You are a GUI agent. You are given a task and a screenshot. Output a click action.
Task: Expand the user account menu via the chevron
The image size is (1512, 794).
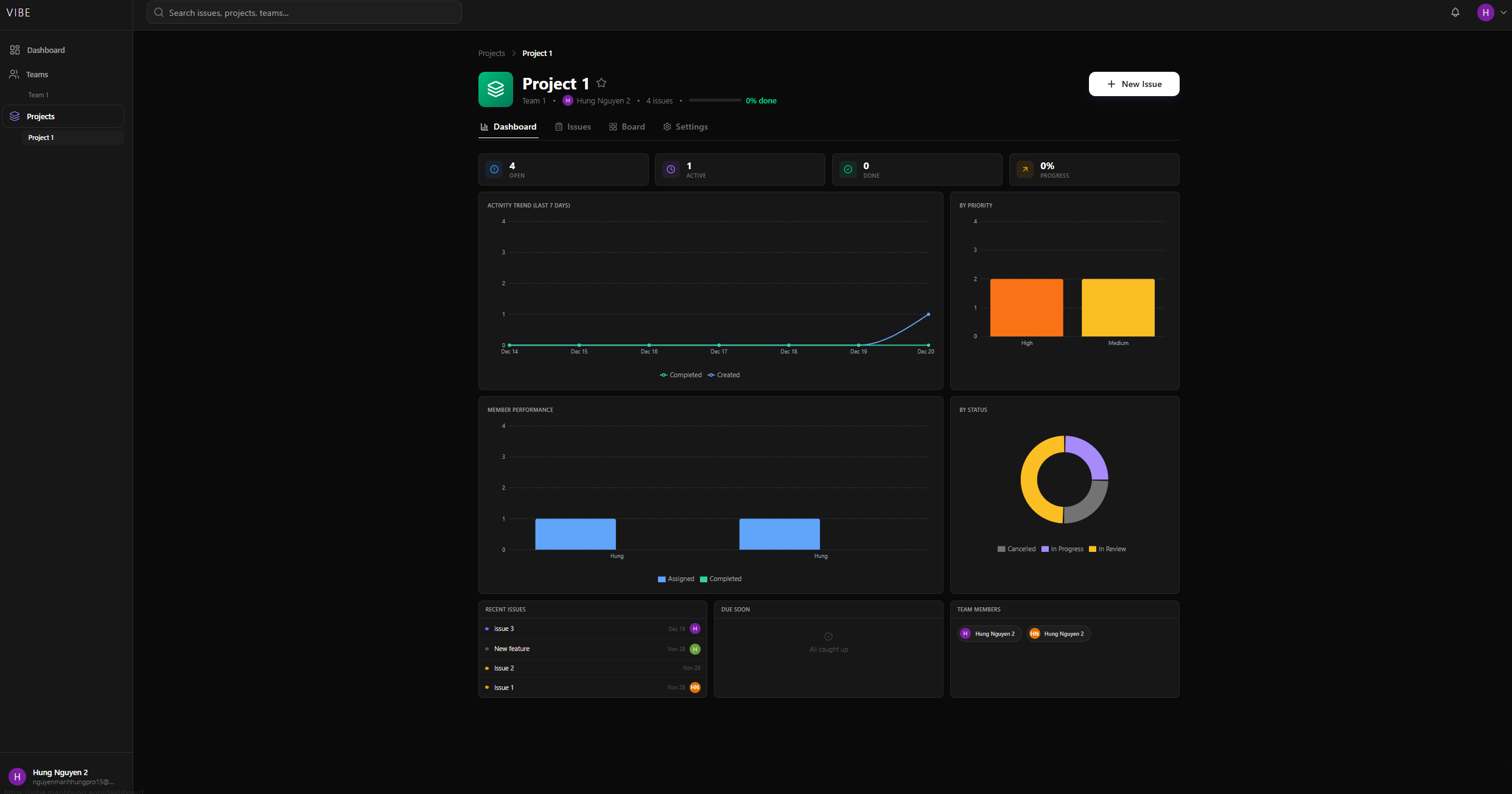coord(1503,12)
